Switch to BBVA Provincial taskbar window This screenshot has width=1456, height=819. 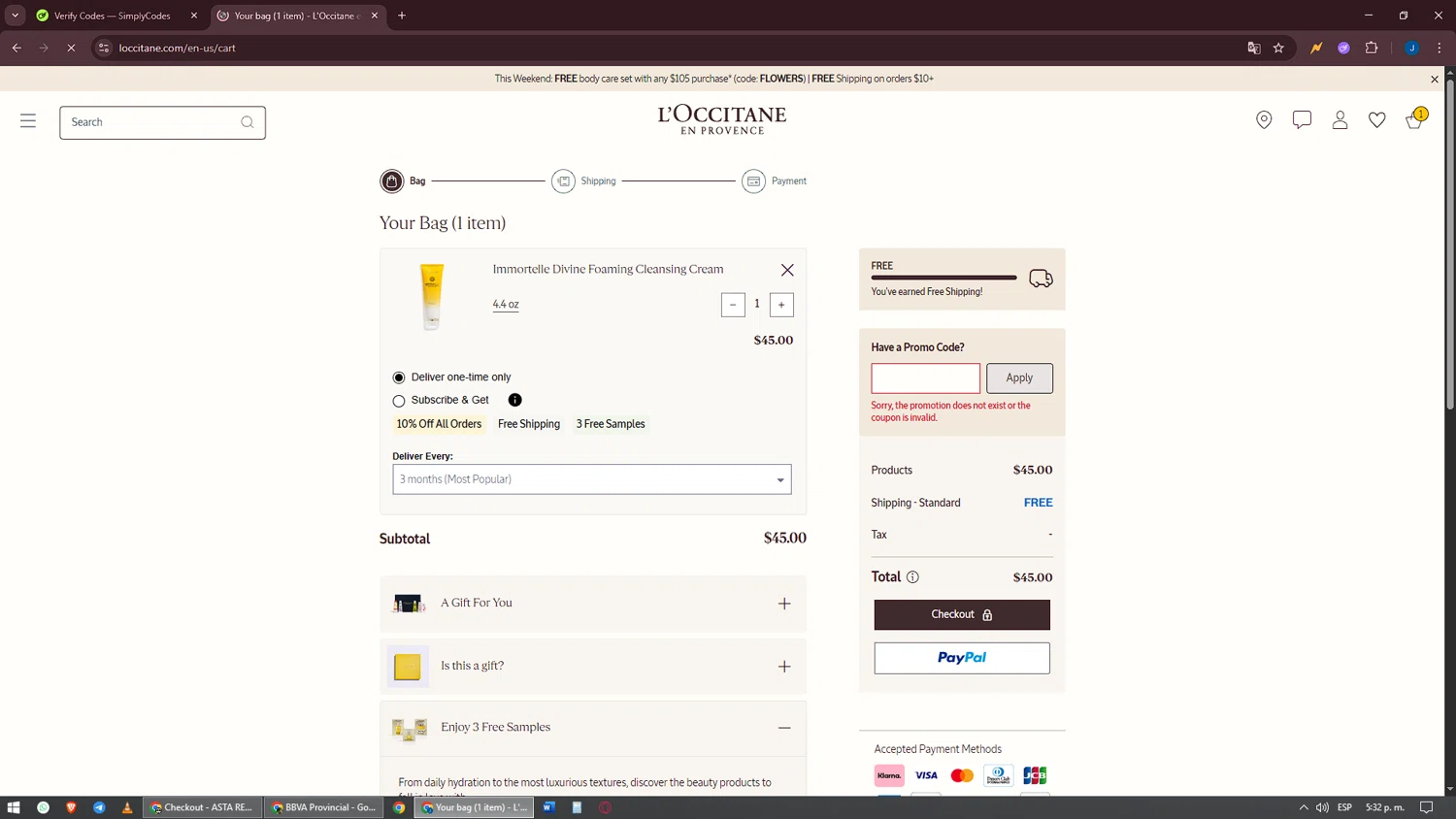tap(323, 807)
